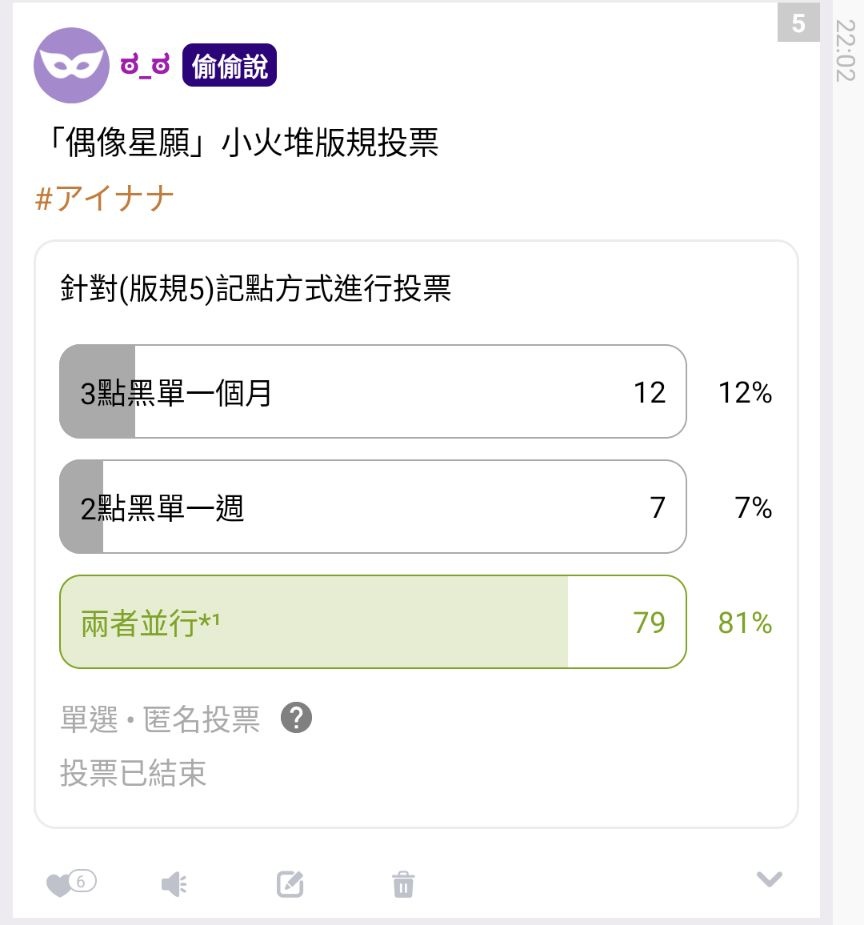The width and height of the screenshot is (864, 925).
Task: Click the purple mask avatar icon
Action: [71, 65]
